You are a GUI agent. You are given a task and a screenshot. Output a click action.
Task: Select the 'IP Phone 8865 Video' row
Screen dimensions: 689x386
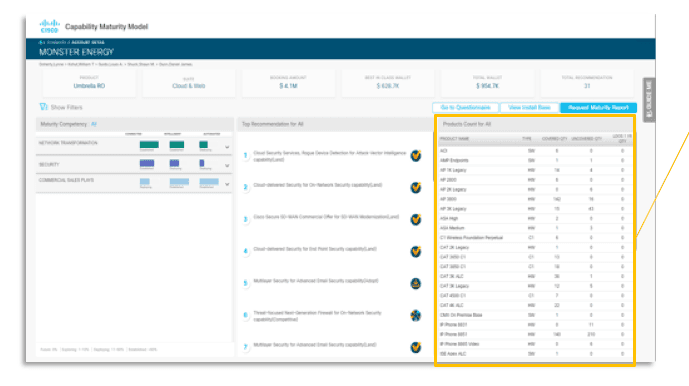coord(535,344)
